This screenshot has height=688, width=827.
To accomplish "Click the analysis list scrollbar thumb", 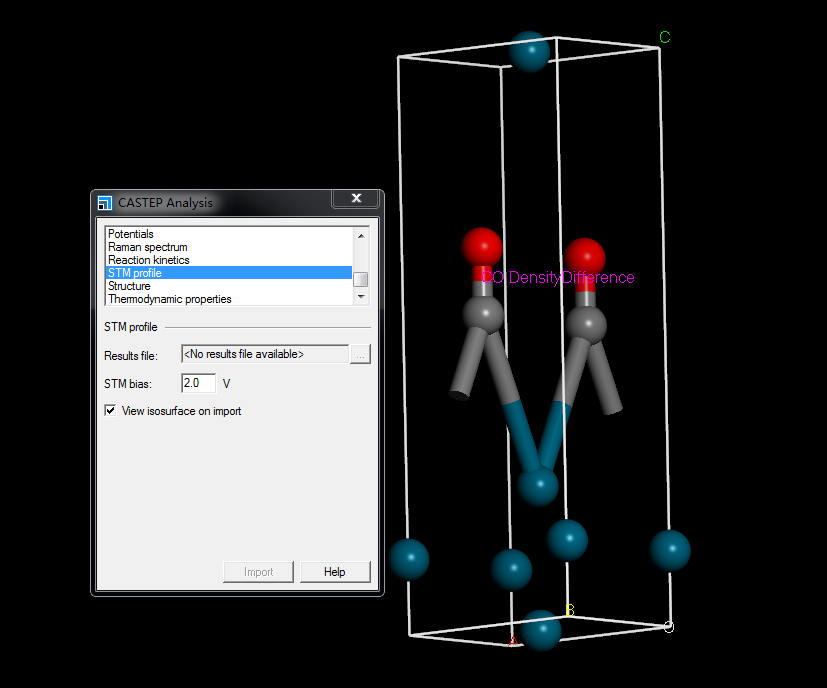I will [x=361, y=279].
